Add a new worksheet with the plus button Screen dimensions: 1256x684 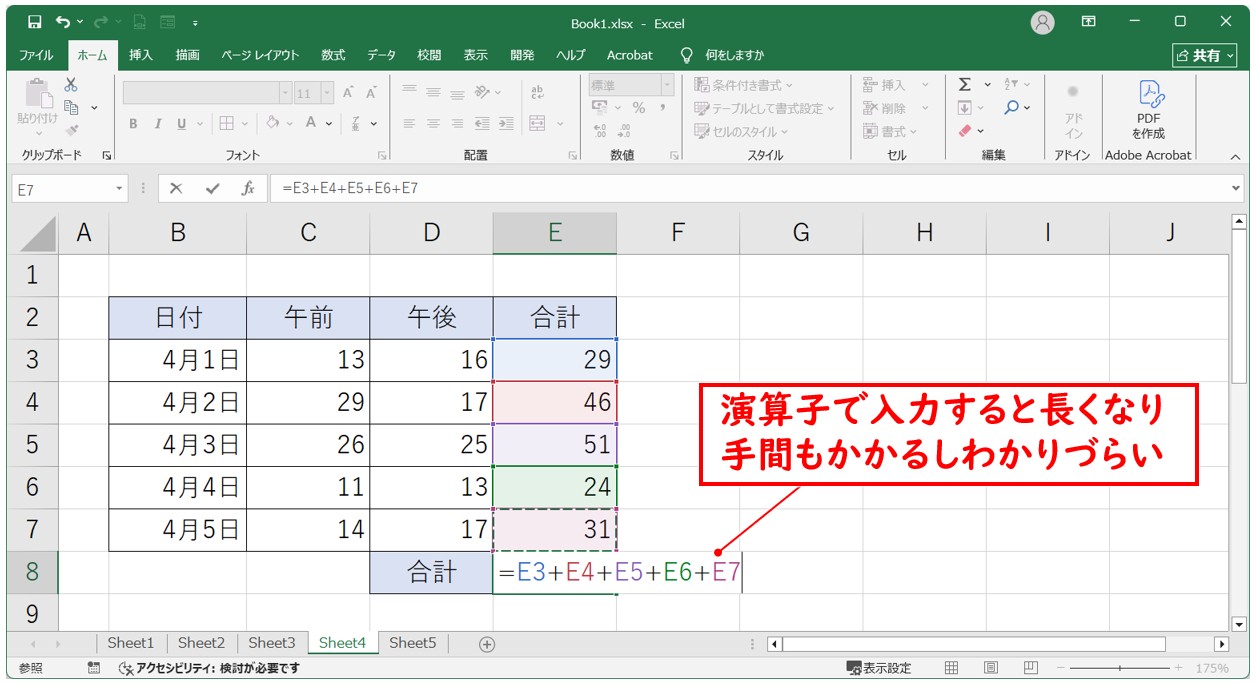pos(485,643)
